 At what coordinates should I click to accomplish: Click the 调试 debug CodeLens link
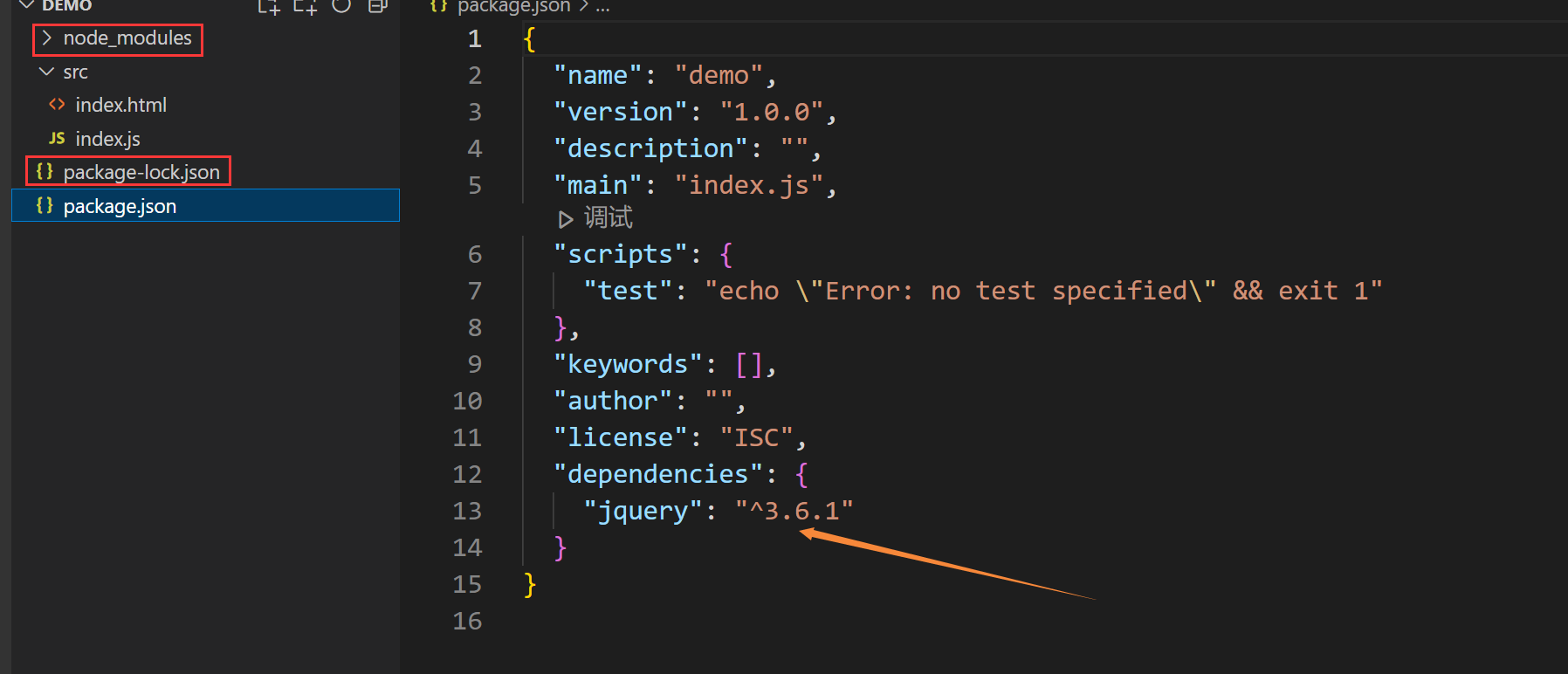[608, 217]
